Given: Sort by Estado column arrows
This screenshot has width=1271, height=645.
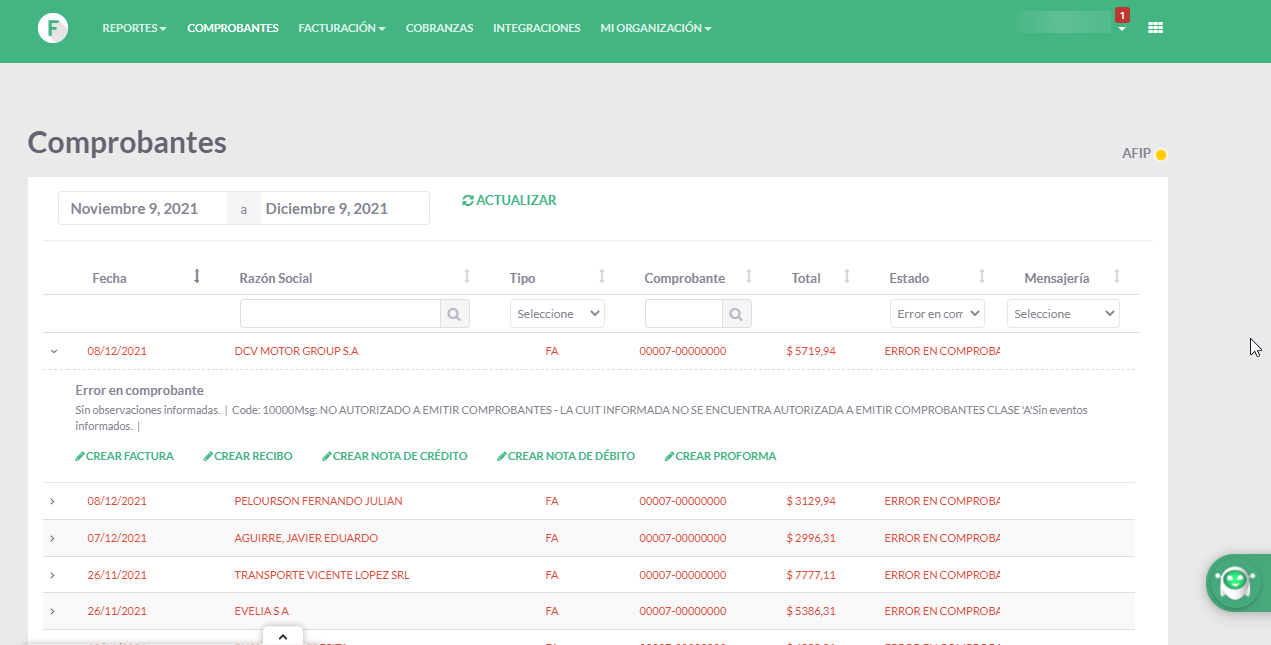Looking at the screenshot, I should click(x=982, y=276).
